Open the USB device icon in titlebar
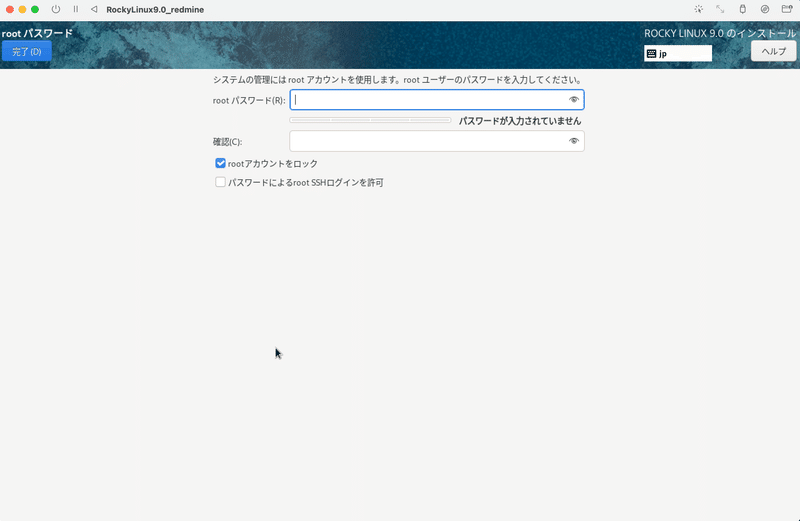The image size is (800, 521). (x=742, y=9)
